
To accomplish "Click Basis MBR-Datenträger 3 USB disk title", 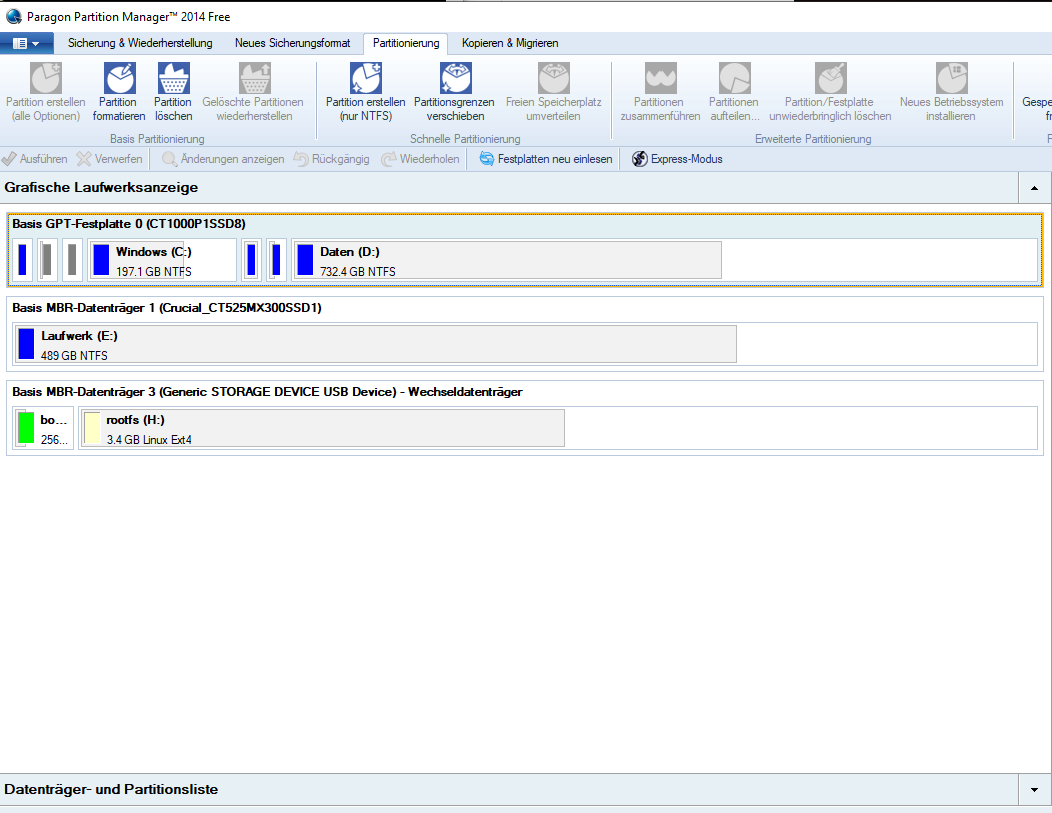I will click(x=267, y=392).
